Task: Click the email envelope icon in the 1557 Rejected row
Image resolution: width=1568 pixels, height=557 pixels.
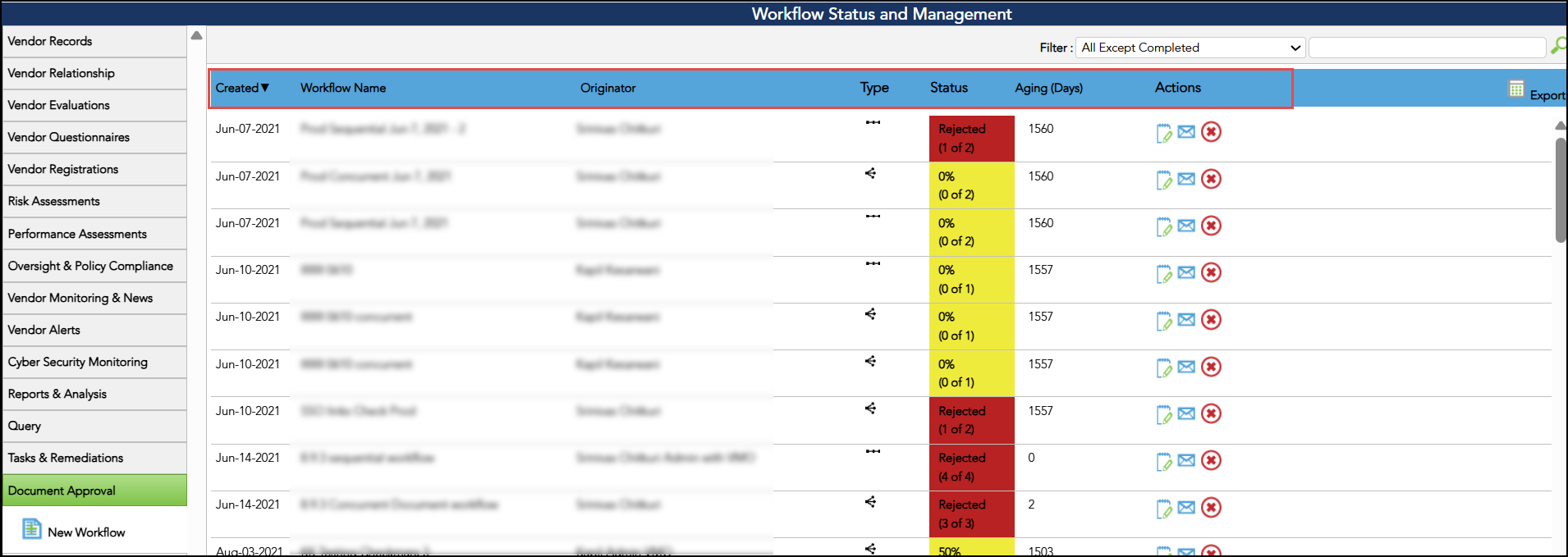Action: click(1186, 413)
